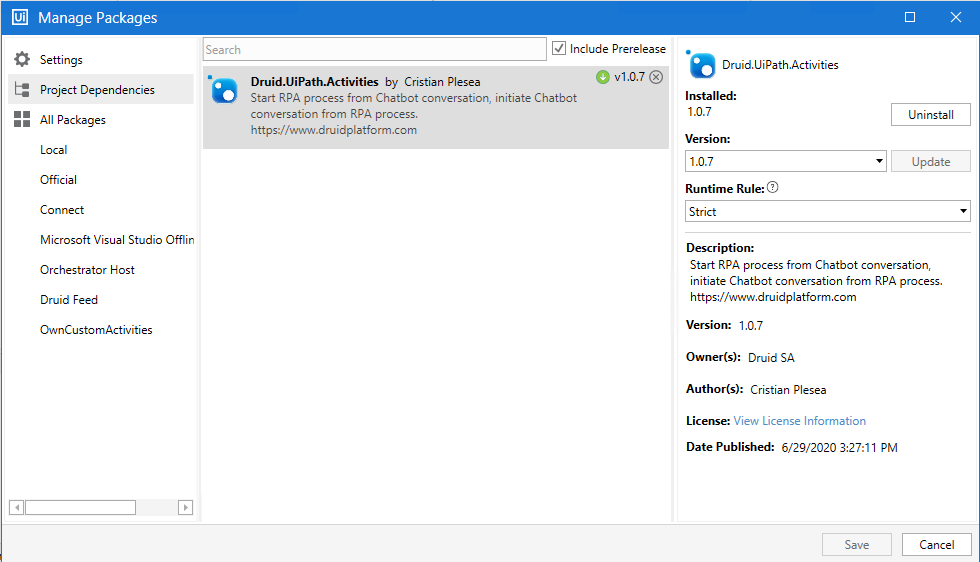
Task: Select the Druid Feed source
Action: pos(69,300)
